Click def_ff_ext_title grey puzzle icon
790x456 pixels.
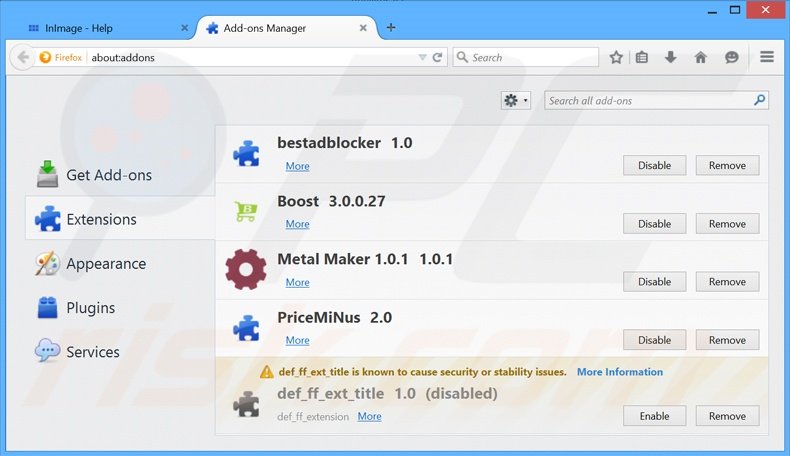coord(246,404)
